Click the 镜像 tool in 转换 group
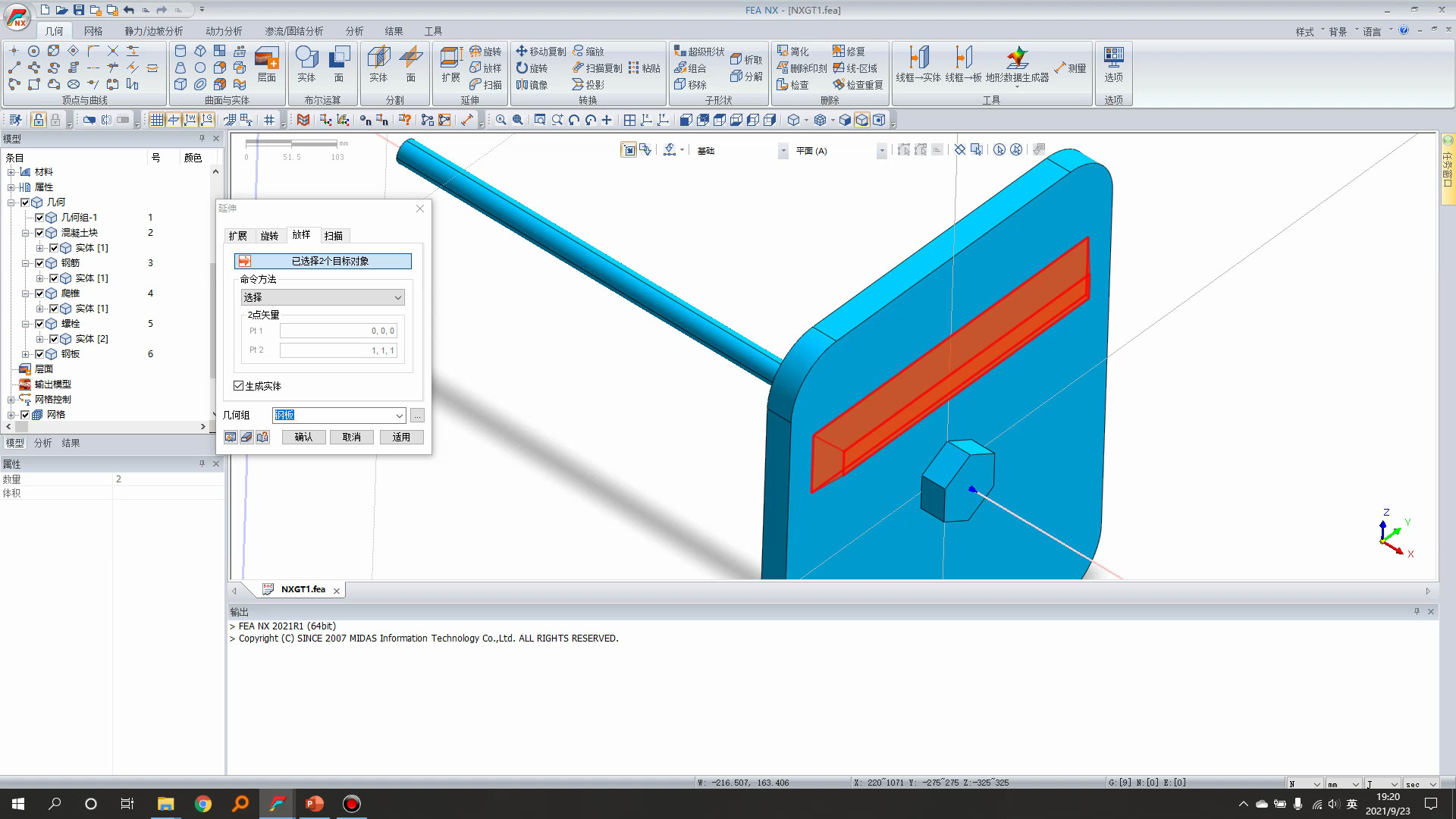Image resolution: width=1456 pixels, height=819 pixels. [531, 85]
